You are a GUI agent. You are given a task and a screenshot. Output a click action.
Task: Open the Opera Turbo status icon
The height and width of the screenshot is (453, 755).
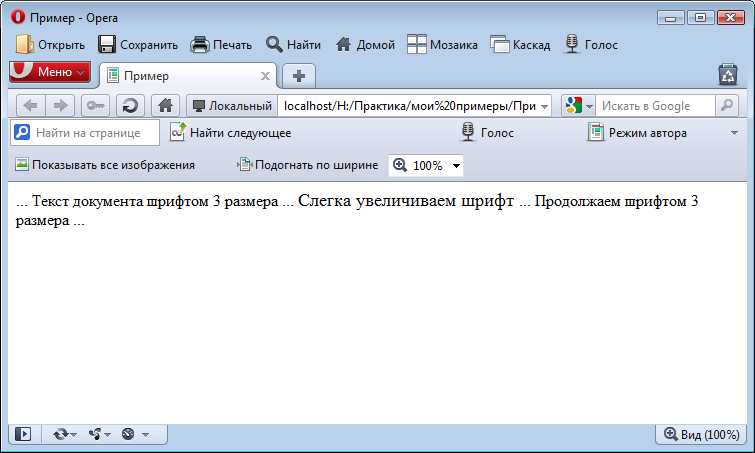tap(134, 434)
